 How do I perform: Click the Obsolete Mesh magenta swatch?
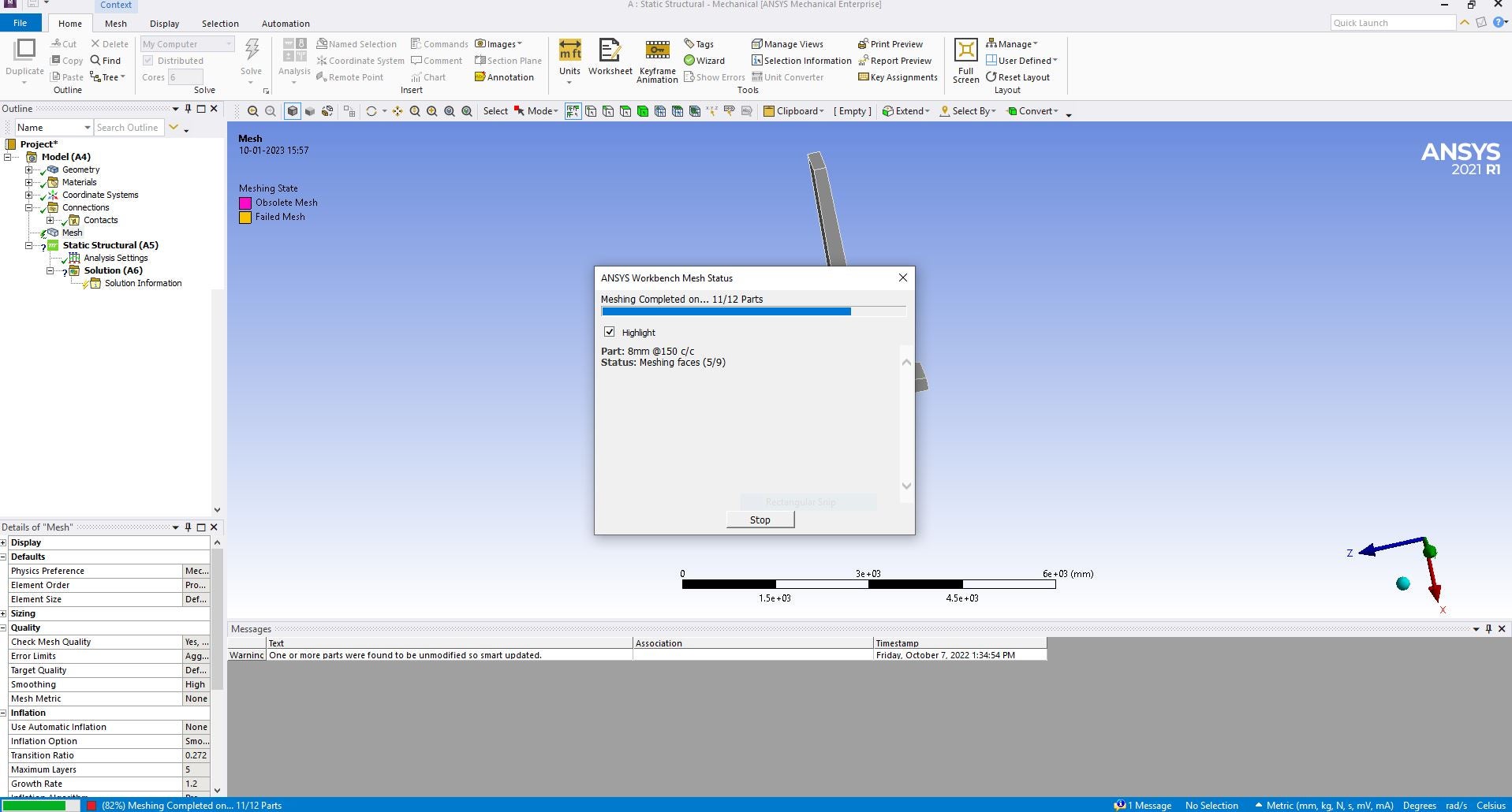point(245,203)
